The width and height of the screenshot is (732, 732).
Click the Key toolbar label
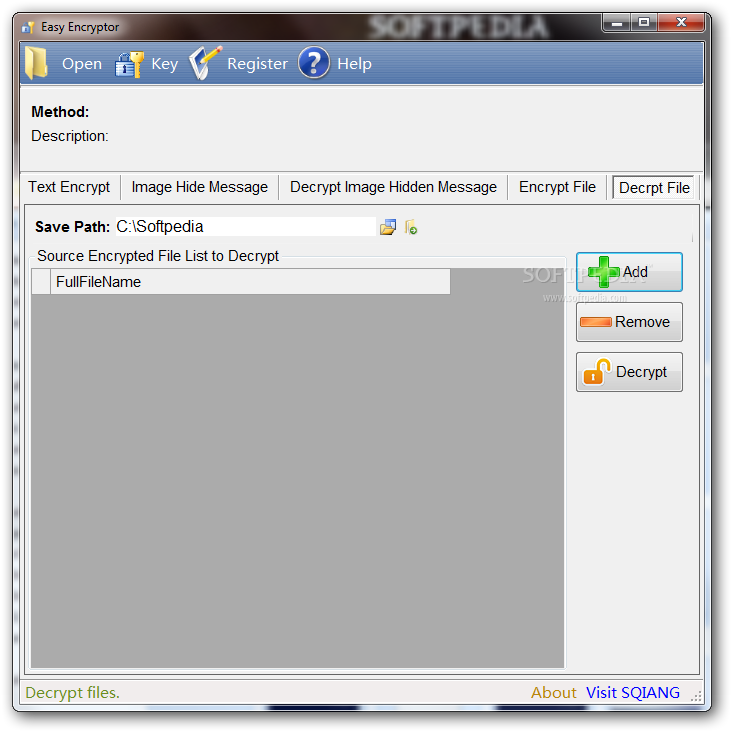164,63
